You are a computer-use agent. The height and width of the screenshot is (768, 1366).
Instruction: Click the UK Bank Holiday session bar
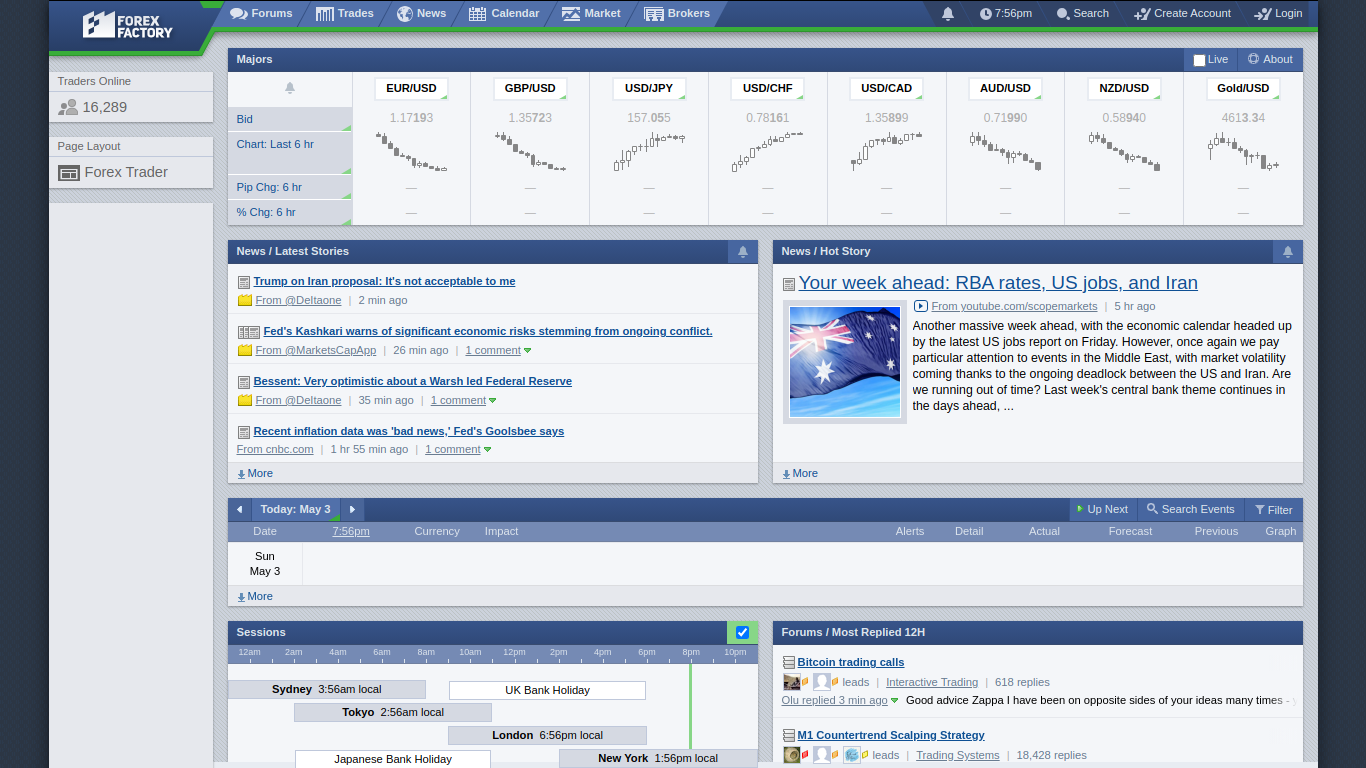547,690
